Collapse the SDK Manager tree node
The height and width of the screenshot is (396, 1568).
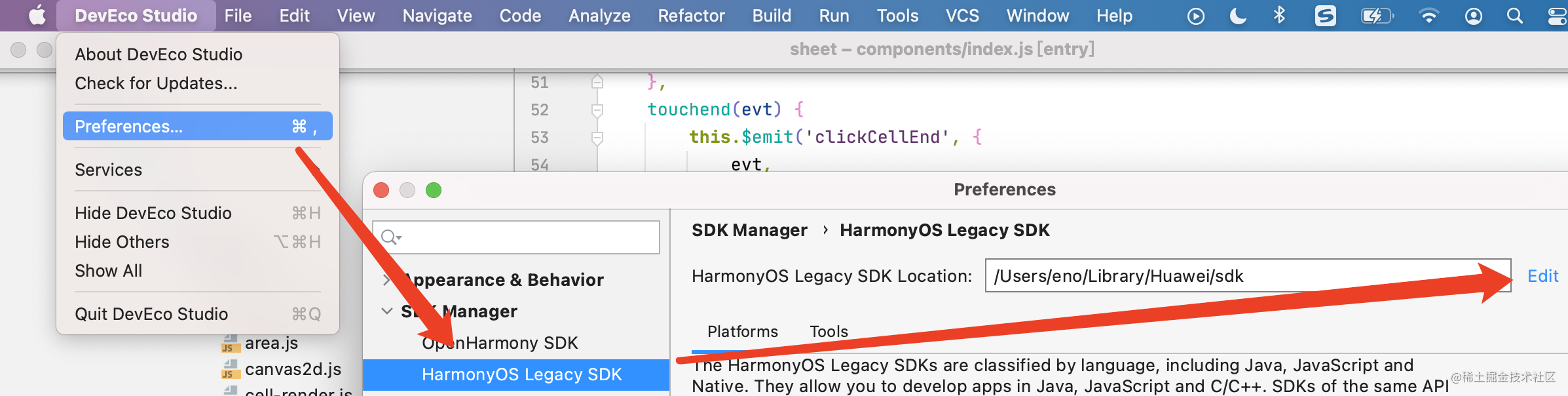coord(387,311)
